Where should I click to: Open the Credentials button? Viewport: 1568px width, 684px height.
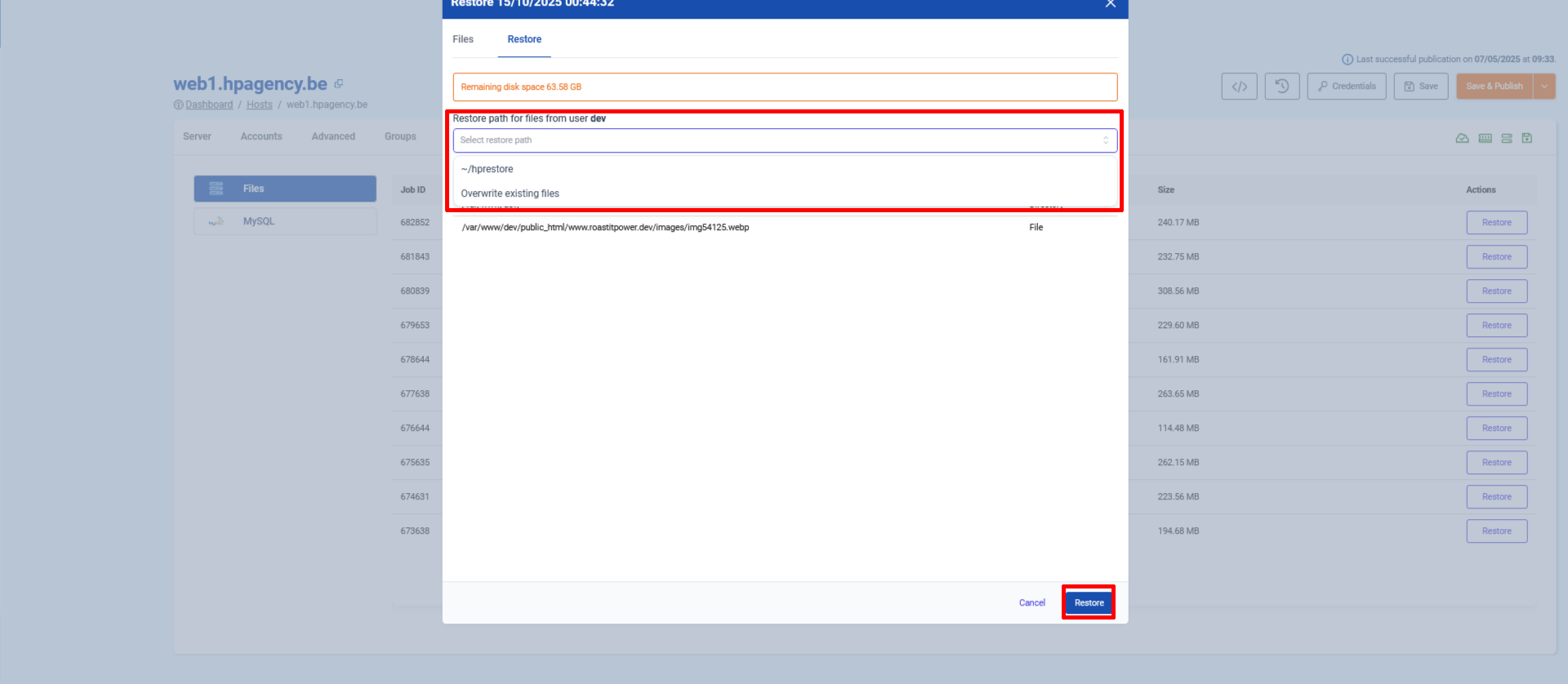pos(1346,87)
